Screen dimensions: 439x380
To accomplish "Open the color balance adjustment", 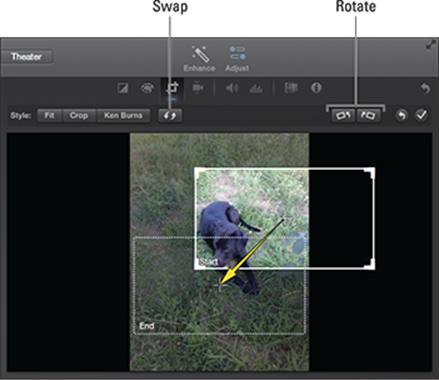I will [x=123, y=88].
